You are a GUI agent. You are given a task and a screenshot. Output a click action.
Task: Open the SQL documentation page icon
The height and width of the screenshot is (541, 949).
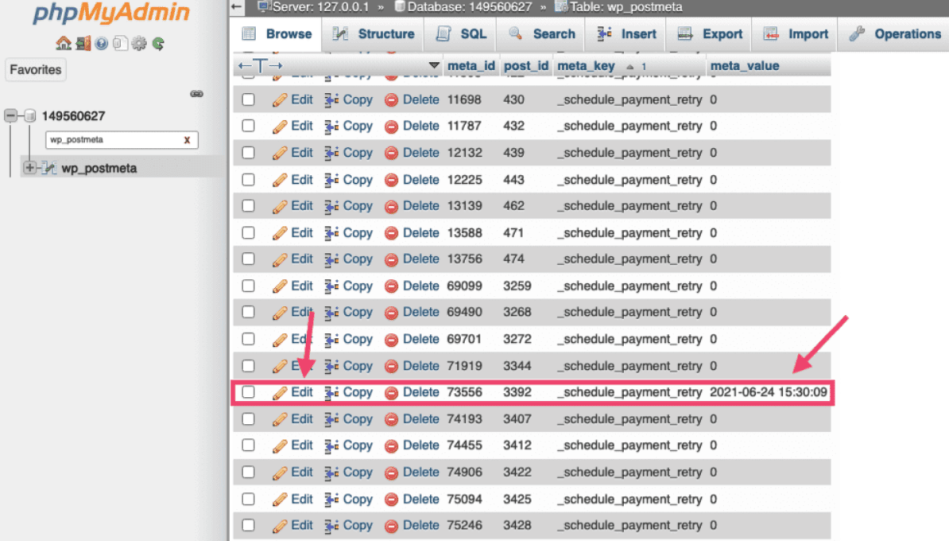(120, 43)
